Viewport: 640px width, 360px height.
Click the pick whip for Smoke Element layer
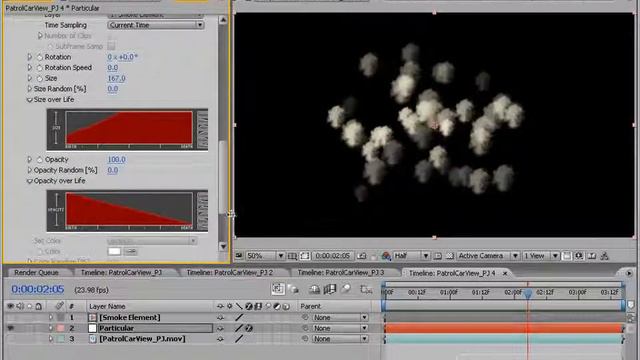pos(305,317)
